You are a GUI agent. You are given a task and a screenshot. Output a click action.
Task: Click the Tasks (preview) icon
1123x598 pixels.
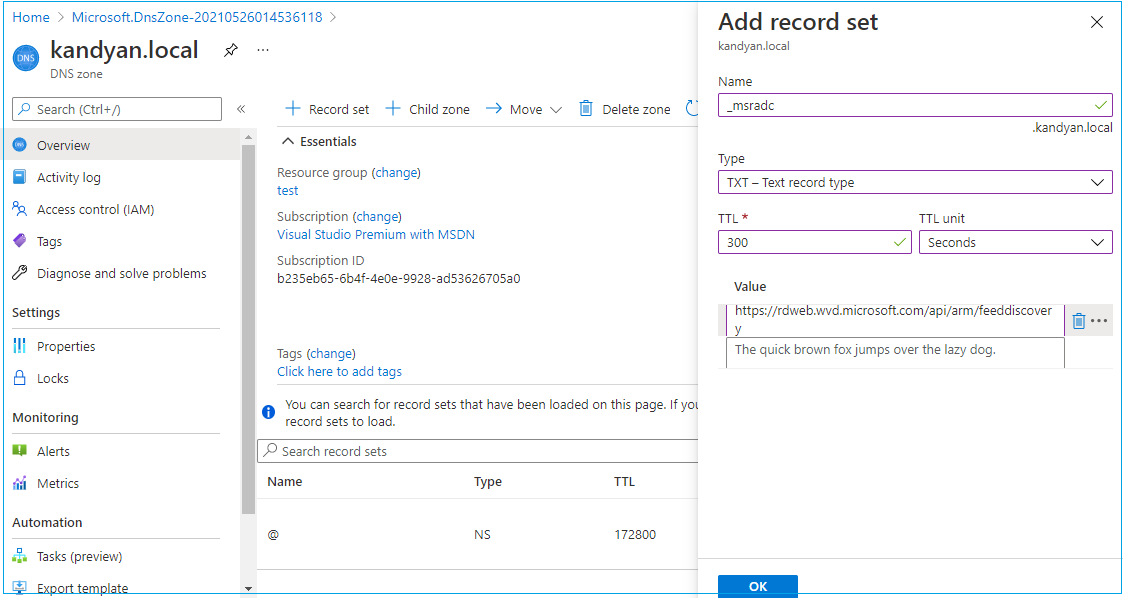coord(20,556)
